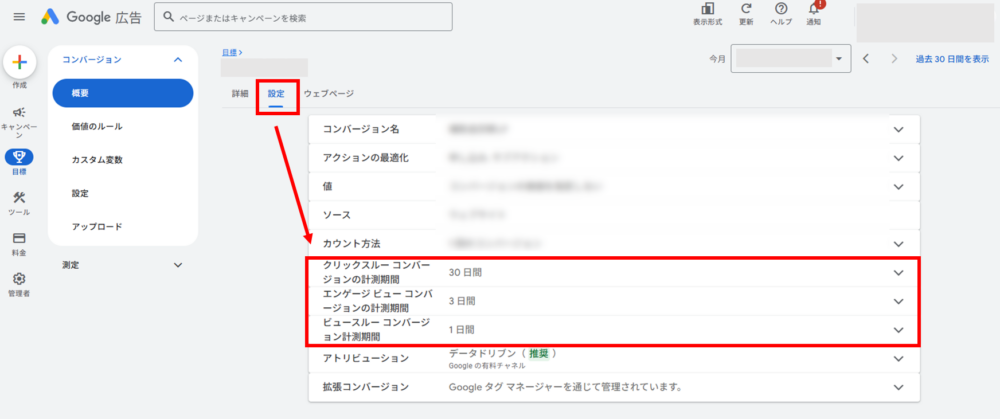Open ツール wrench icon in sidebar

20,198
